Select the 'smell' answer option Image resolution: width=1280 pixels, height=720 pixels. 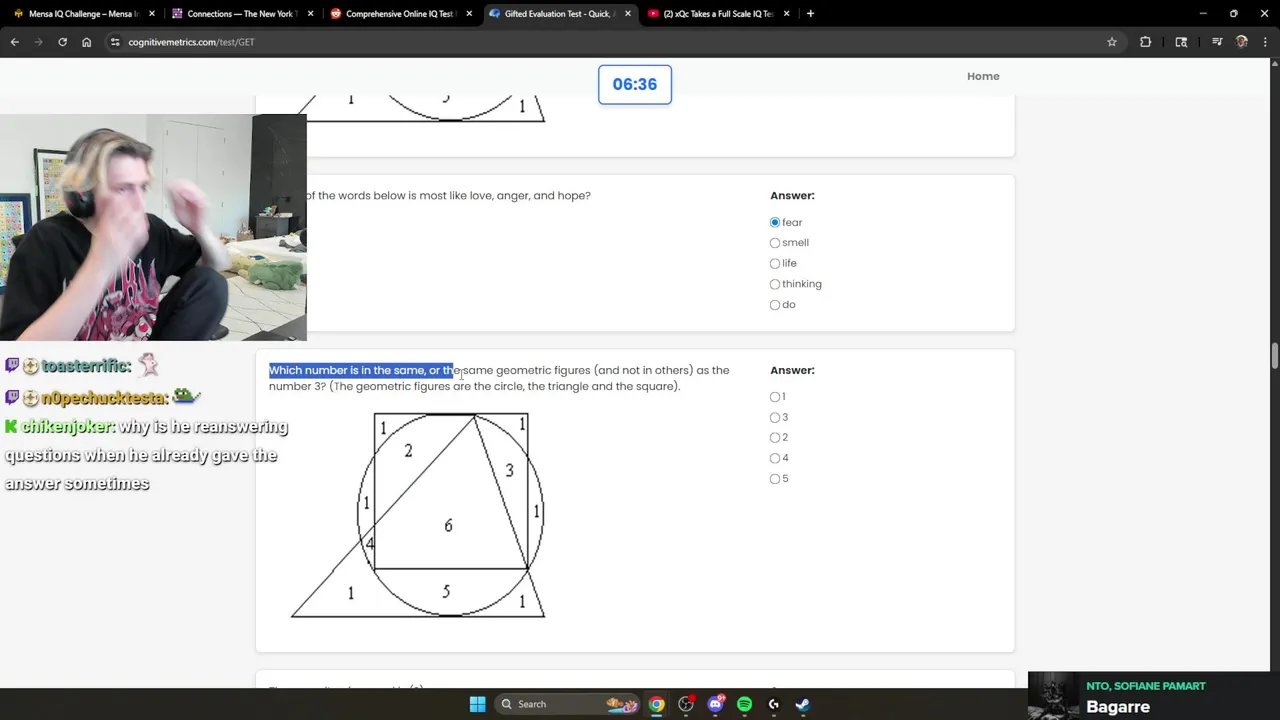(775, 243)
